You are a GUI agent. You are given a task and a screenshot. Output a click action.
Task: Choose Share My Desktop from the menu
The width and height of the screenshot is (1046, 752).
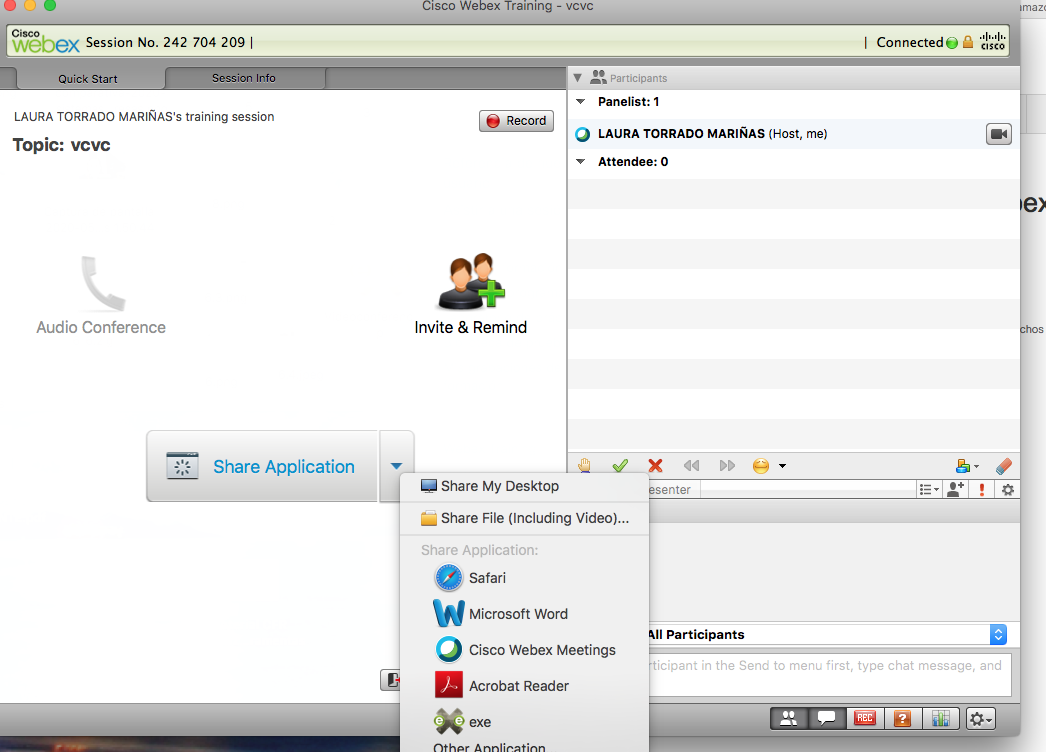click(x=499, y=486)
